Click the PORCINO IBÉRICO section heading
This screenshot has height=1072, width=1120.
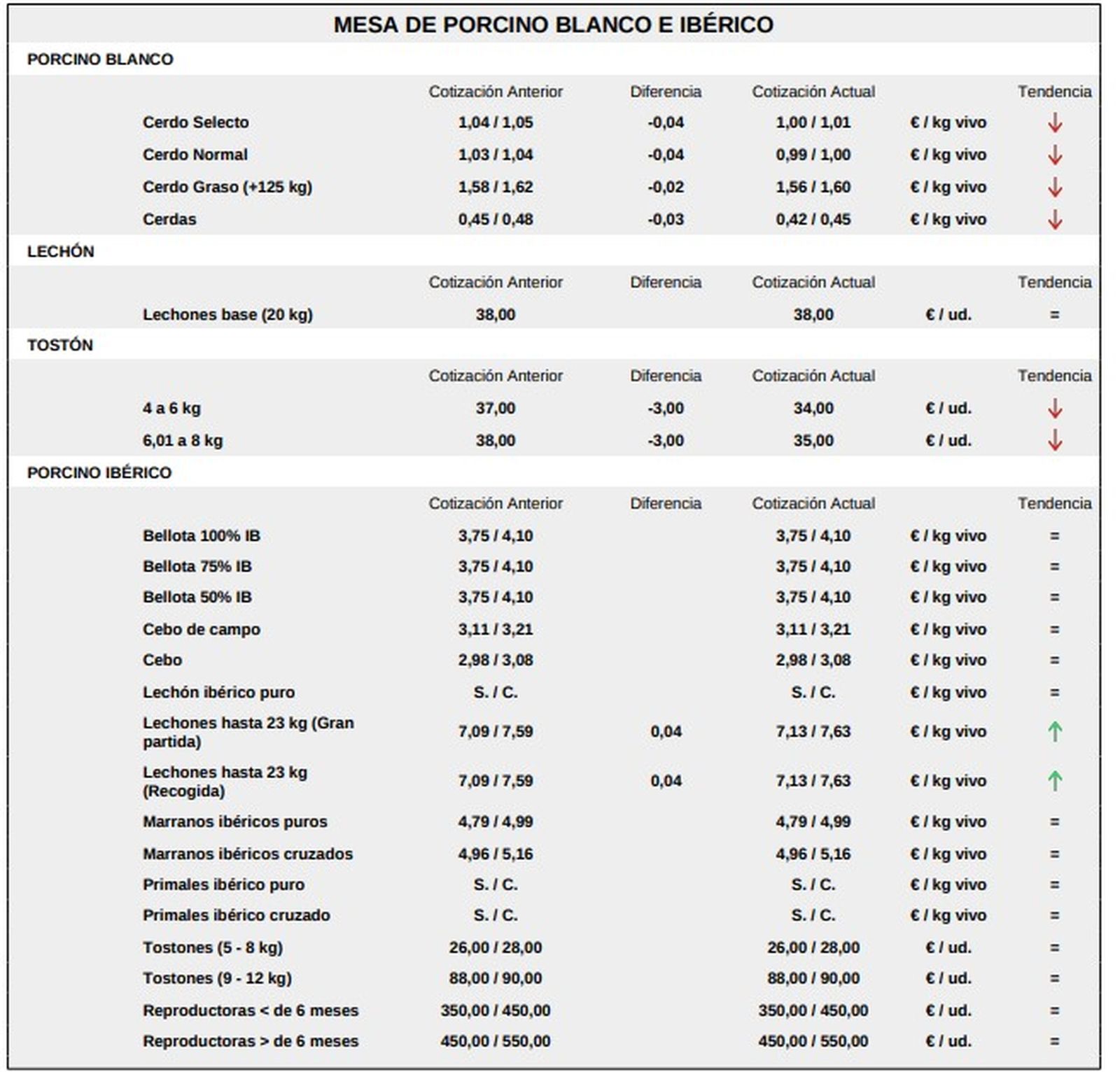coord(99,473)
